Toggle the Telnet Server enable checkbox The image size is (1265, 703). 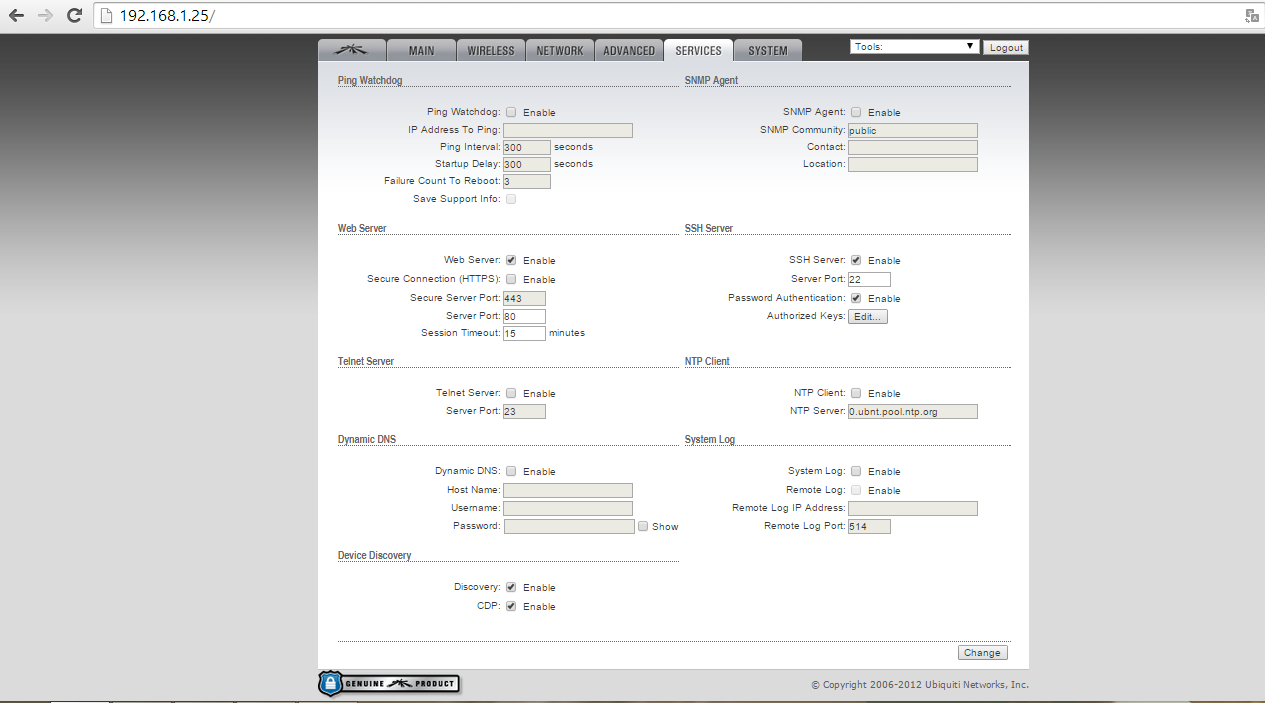(511, 394)
